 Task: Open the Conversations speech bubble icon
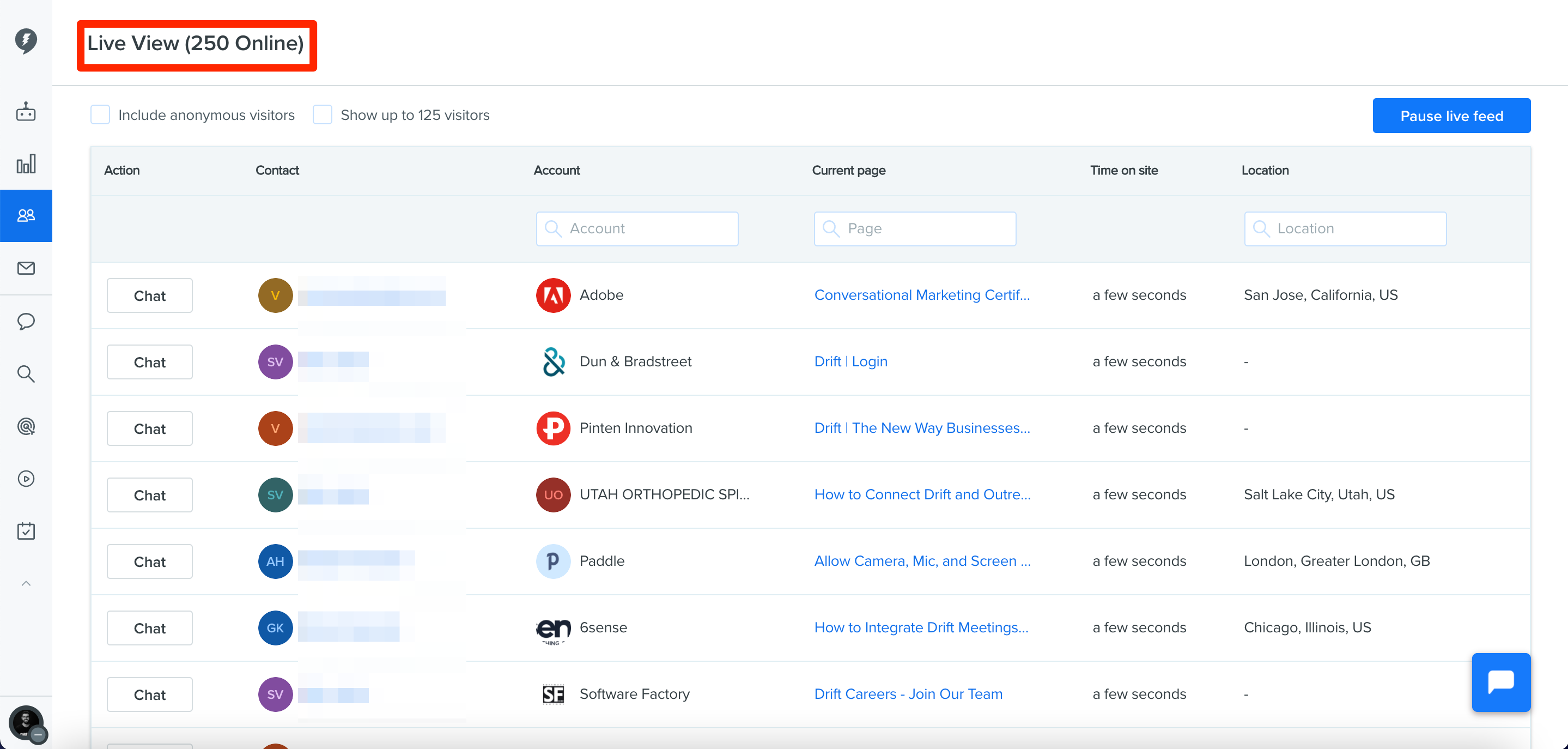pyautogui.click(x=26, y=321)
